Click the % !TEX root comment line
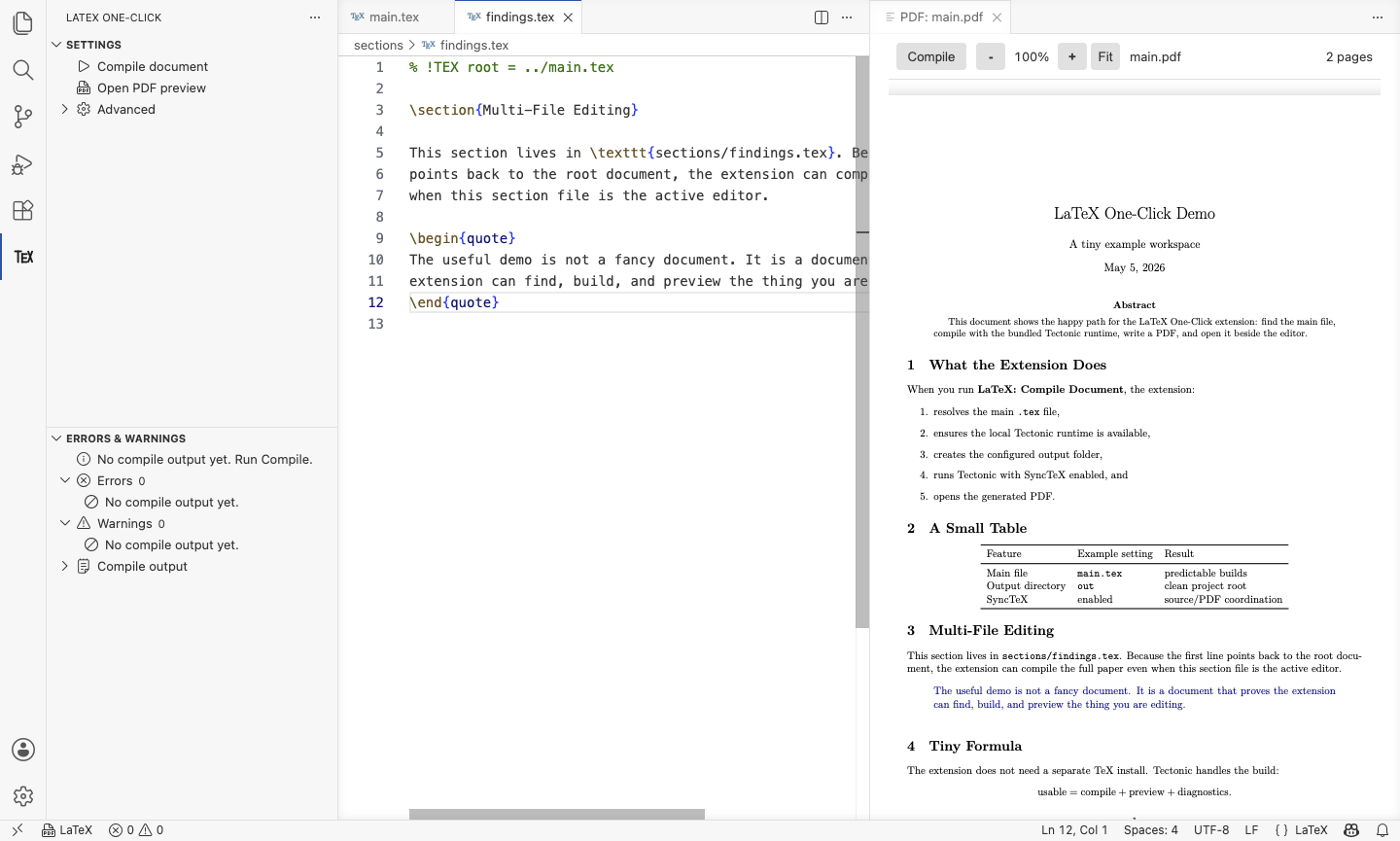Image resolution: width=1400 pixels, height=841 pixels. coord(511,67)
